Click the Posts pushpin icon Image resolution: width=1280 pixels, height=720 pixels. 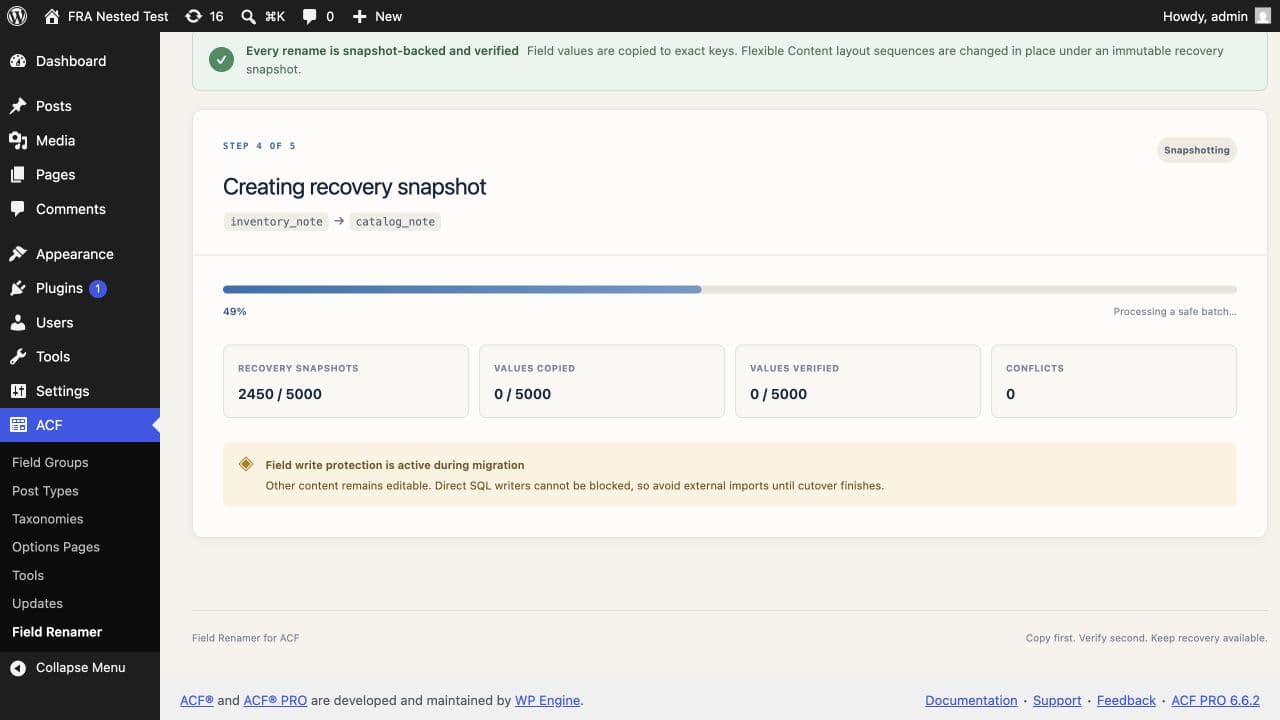pos(18,106)
